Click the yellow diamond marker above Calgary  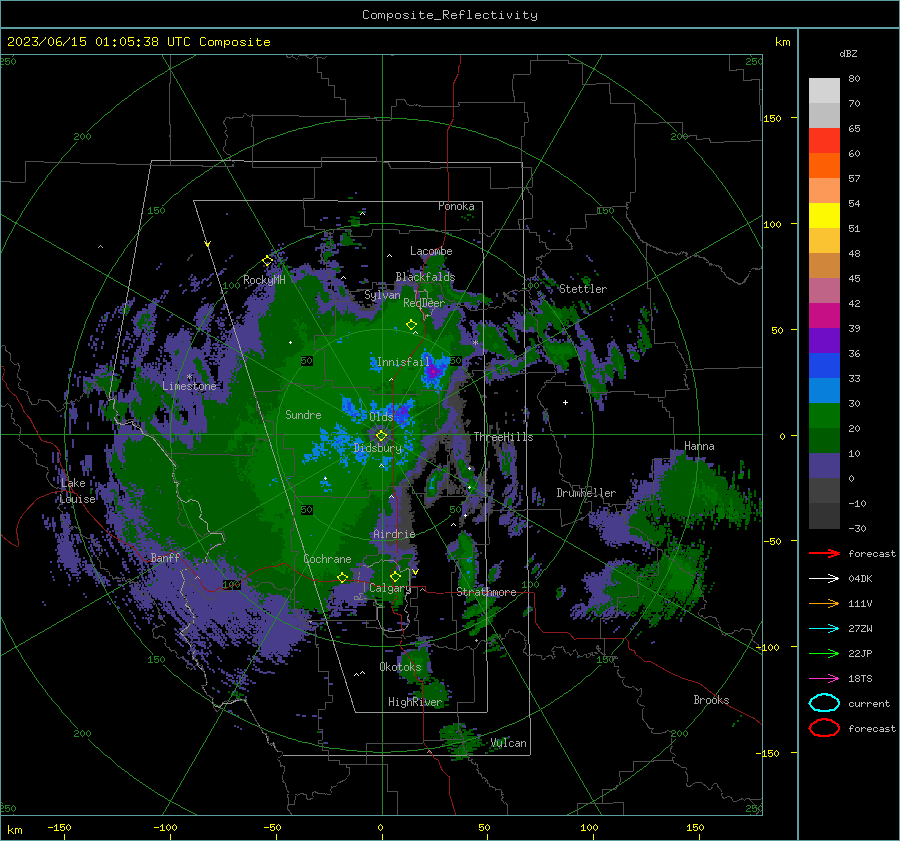click(x=395, y=576)
